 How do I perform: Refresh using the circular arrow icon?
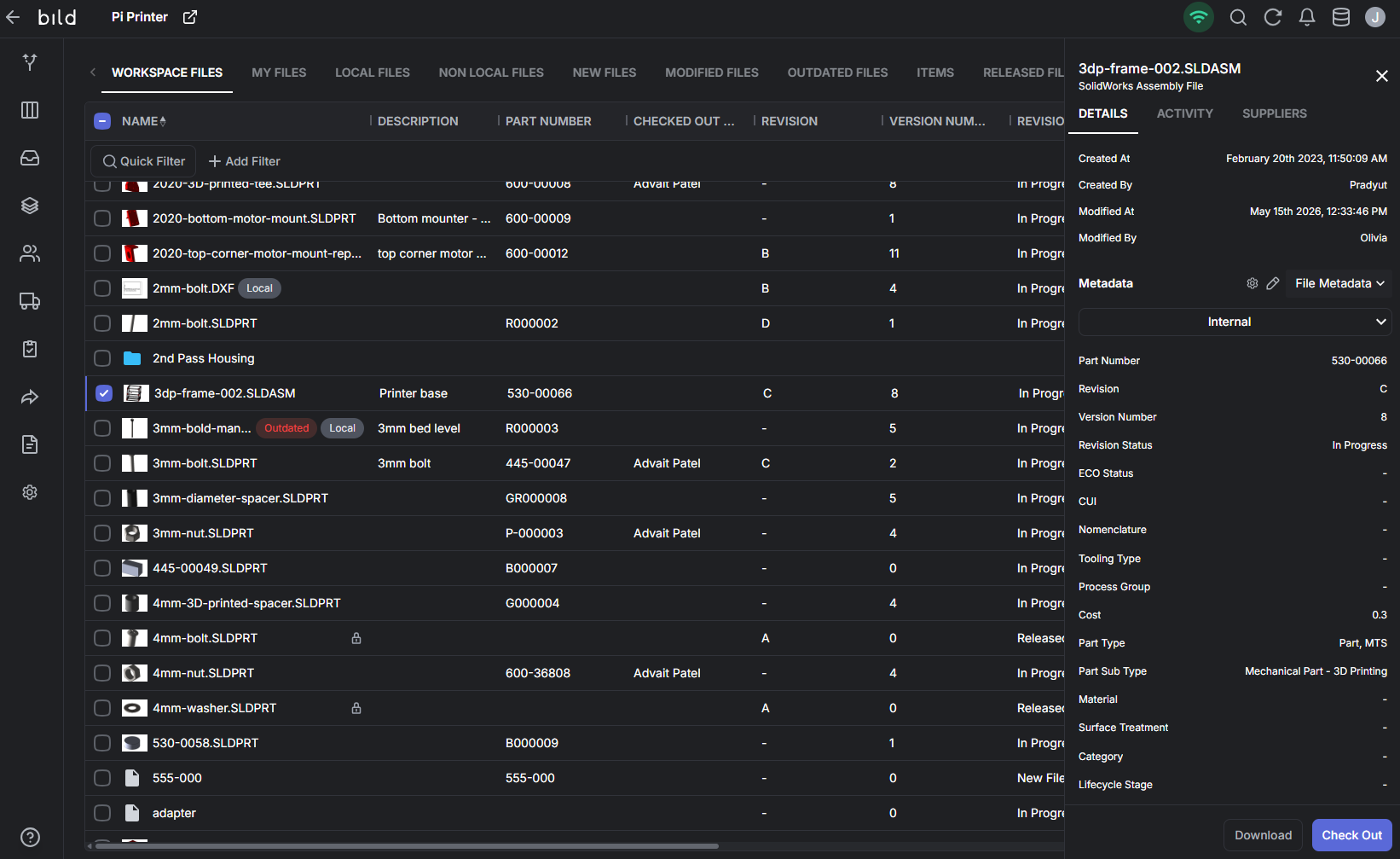[x=1273, y=17]
